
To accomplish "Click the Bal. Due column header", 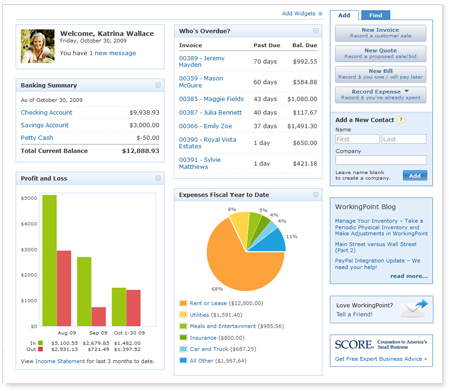I will 305,45.
